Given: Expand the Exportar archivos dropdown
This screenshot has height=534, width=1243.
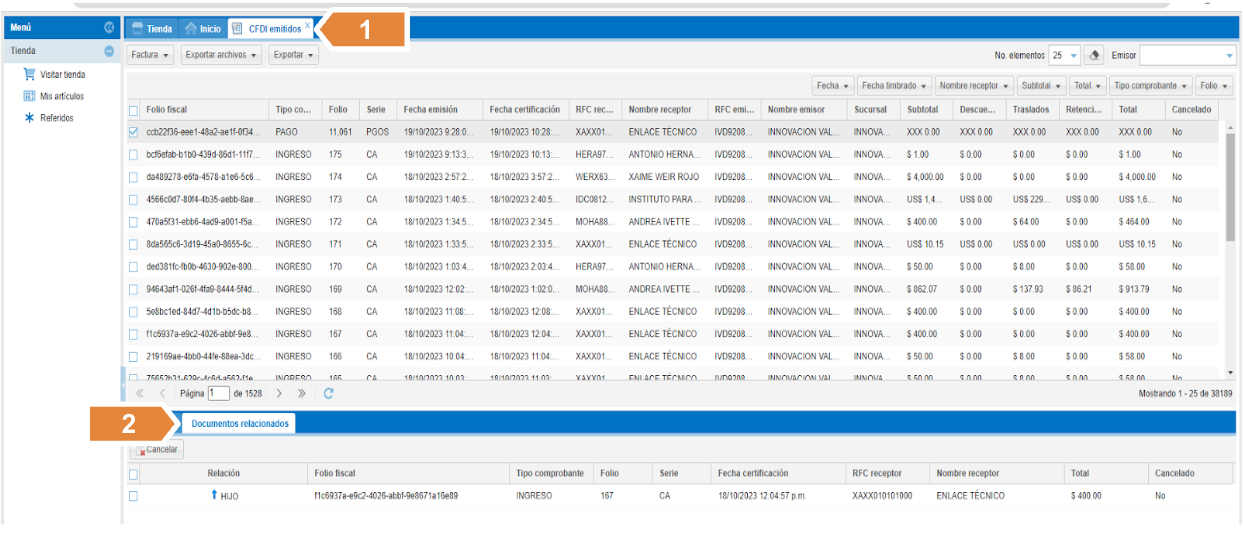Looking at the screenshot, I should coord(221,55).
